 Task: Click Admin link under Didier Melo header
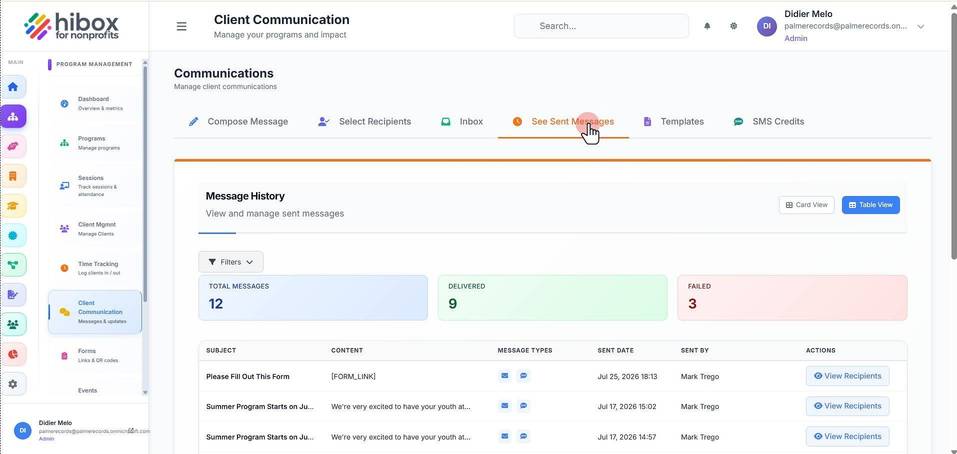(x=795, y=38)
